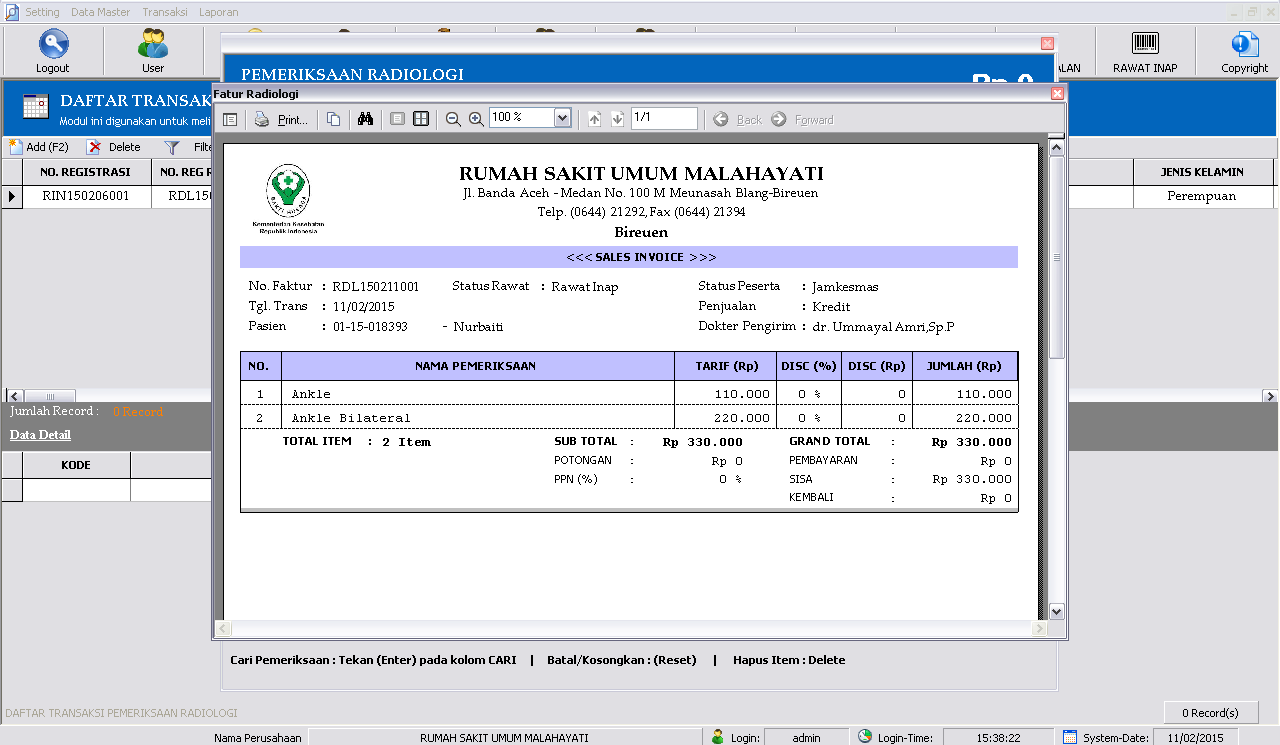Go to previous page arrow
The height and width of the screenshot is (745, 1280).
coord(594,119)
